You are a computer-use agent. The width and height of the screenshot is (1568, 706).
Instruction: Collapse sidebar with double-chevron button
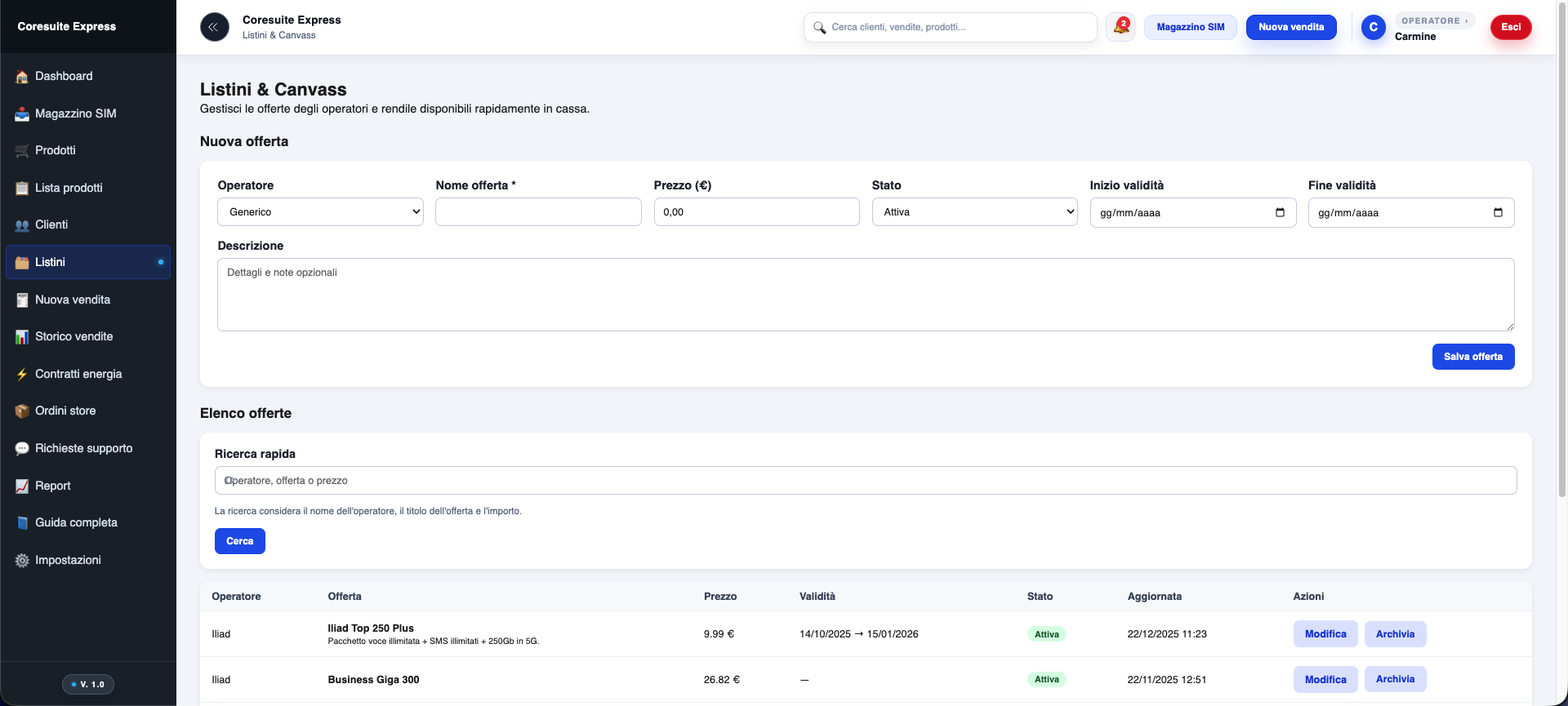[214, 27]
